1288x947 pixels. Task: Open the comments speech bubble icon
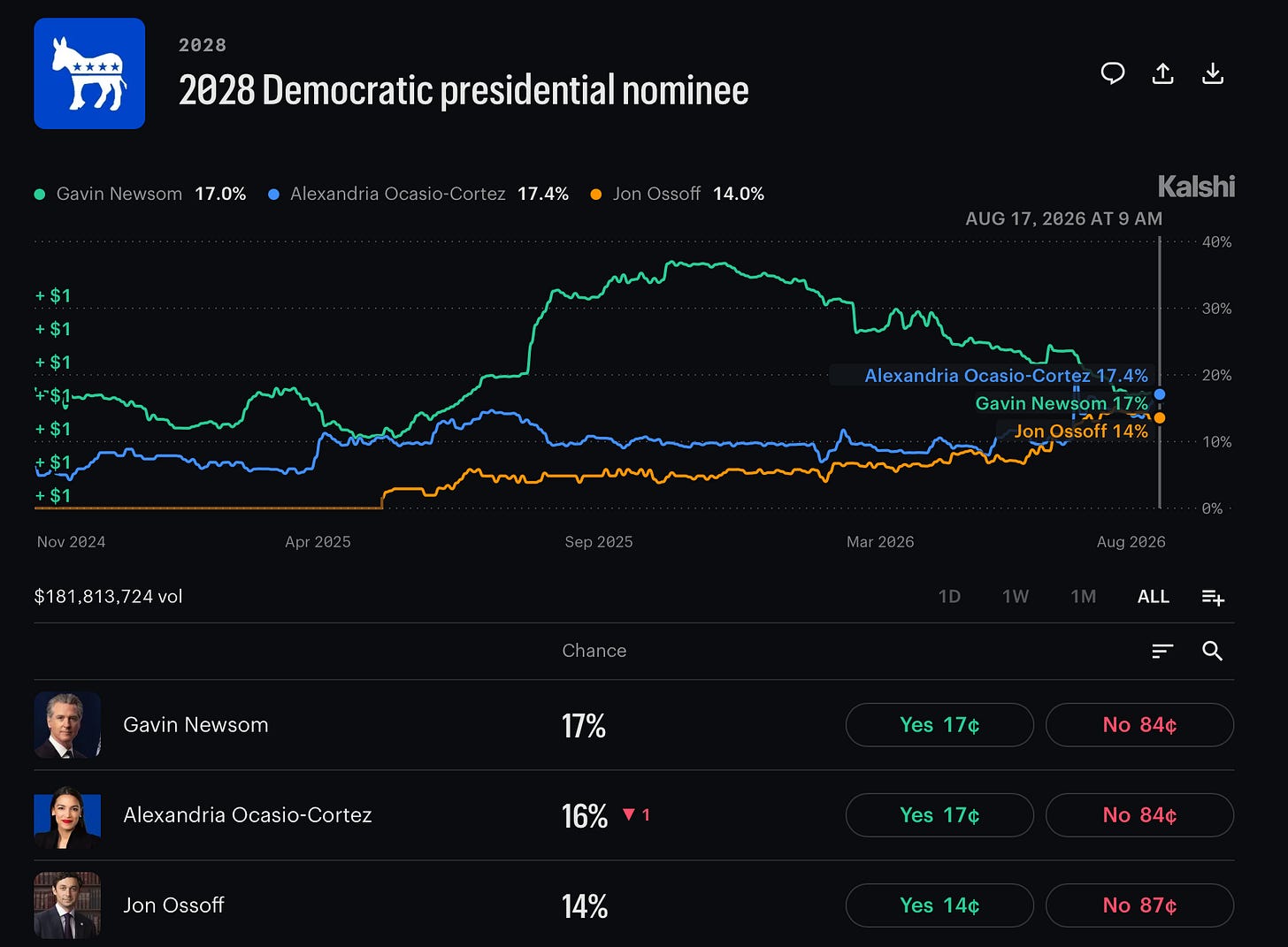coord(1113,73)
